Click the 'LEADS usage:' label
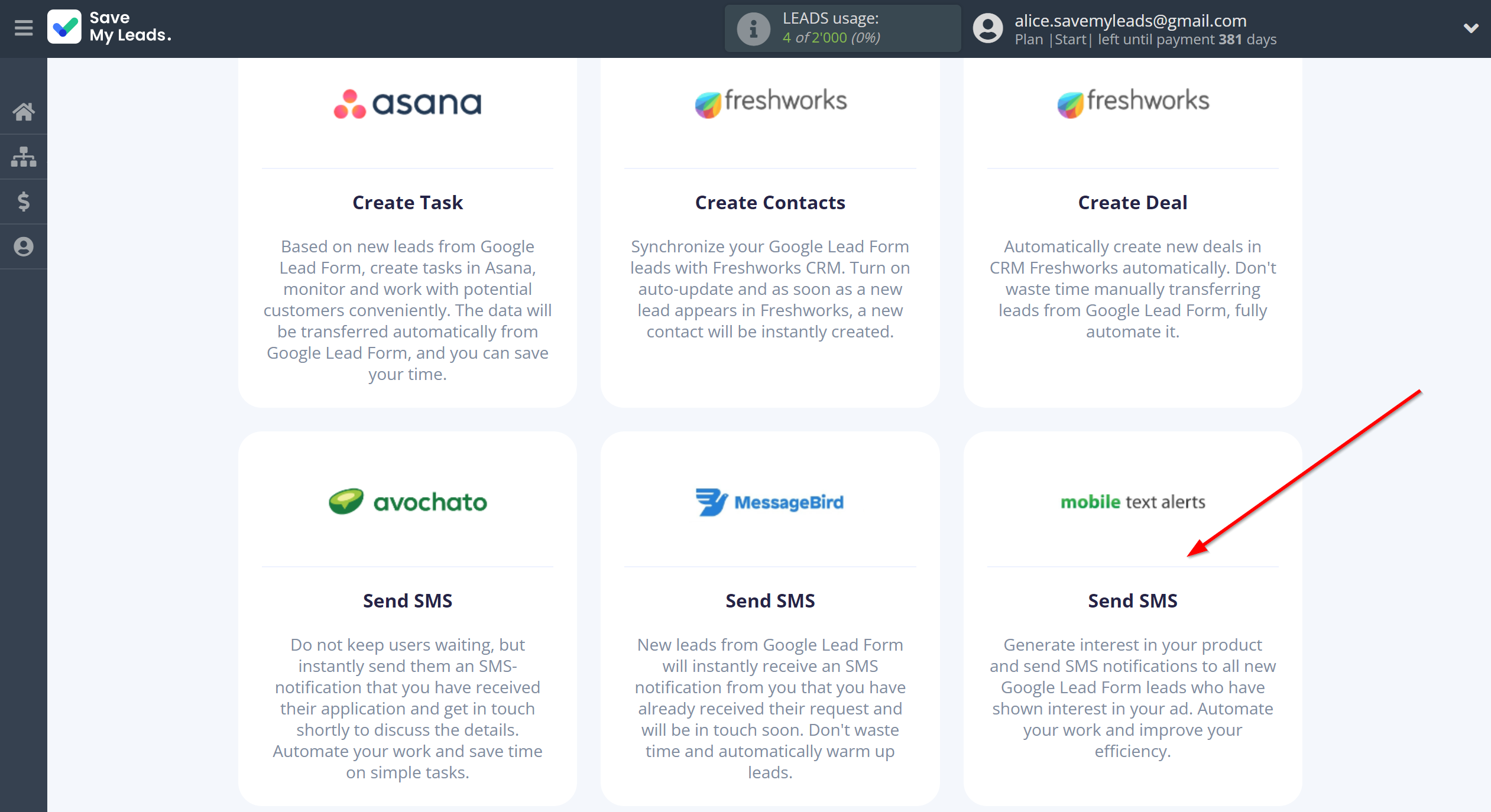1491x812 pixels. coord(831,19)
